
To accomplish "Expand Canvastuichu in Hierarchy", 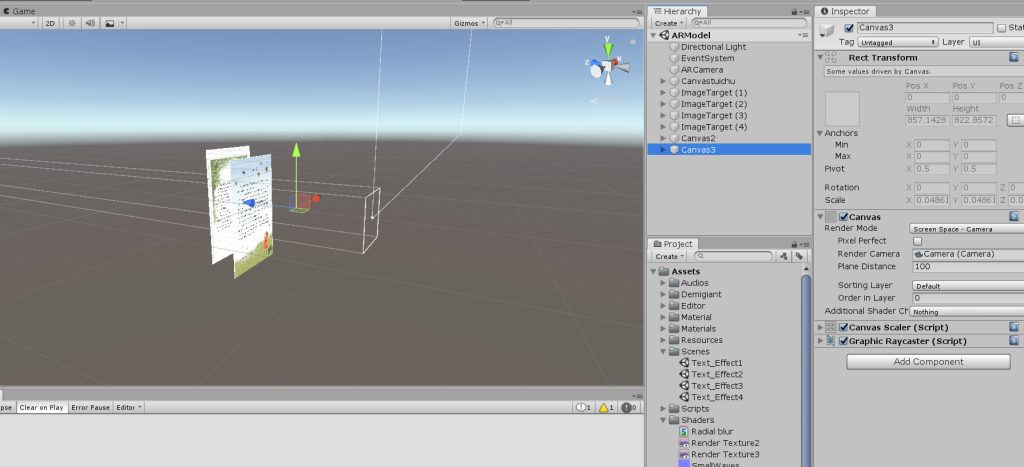I will point(664,81).
